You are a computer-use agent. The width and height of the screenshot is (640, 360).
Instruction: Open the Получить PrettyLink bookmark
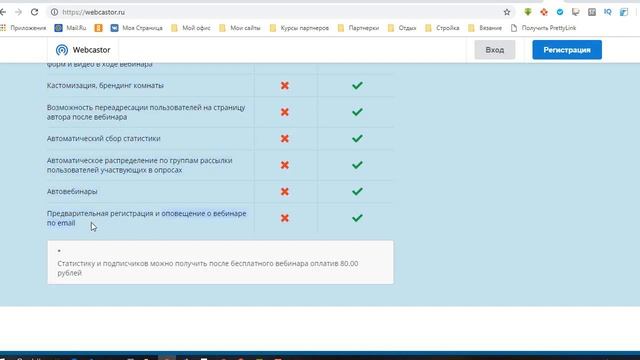point(543,28)
